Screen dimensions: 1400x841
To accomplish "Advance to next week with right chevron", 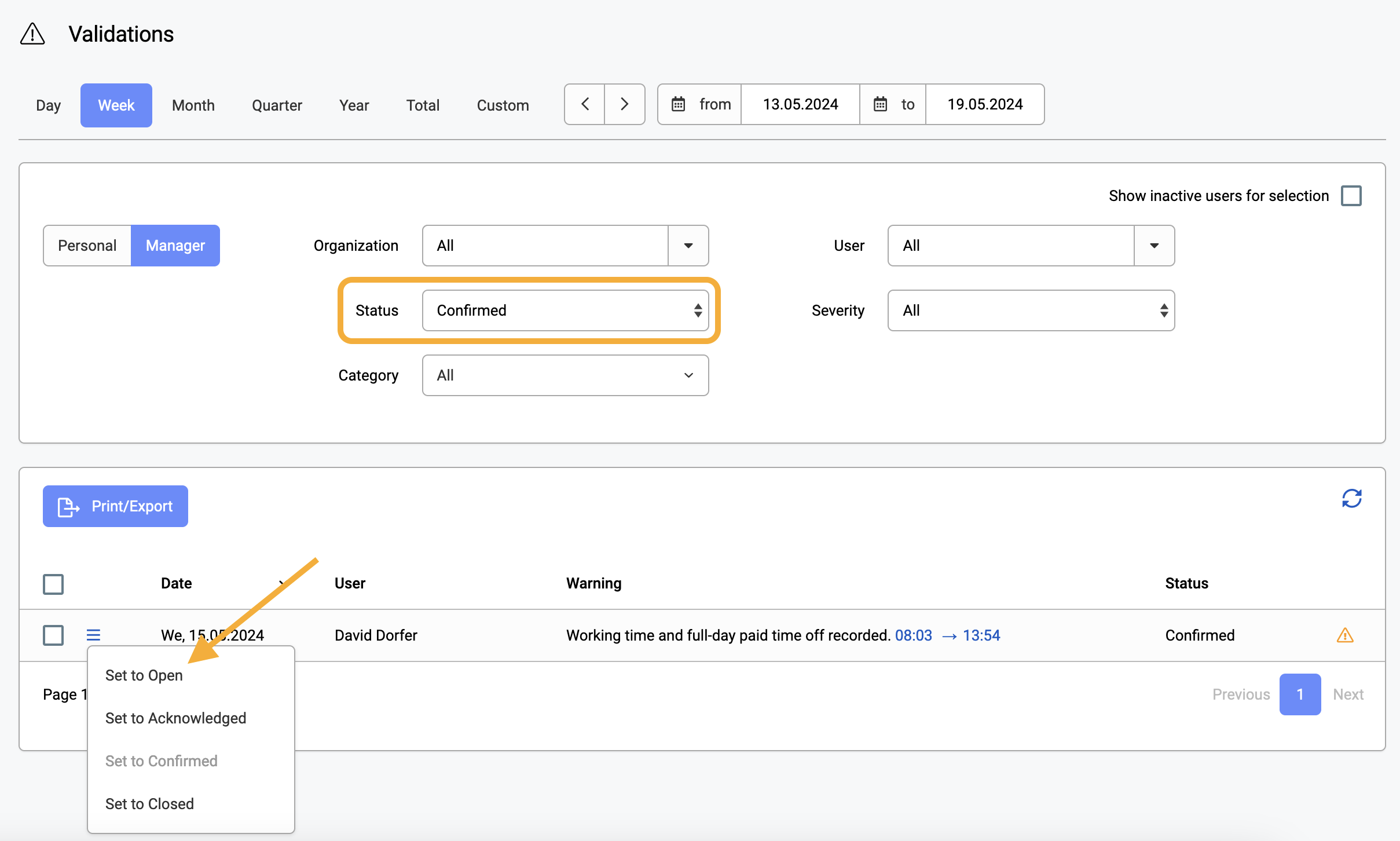I will [x=625, y=104].
